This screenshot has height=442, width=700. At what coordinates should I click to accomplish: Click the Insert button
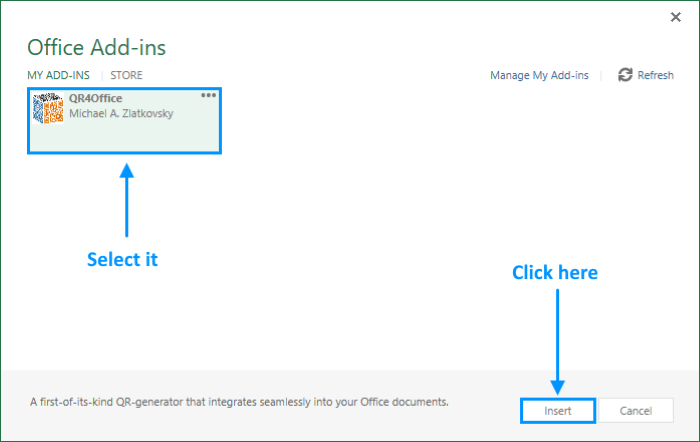click(x=558, y=411)
